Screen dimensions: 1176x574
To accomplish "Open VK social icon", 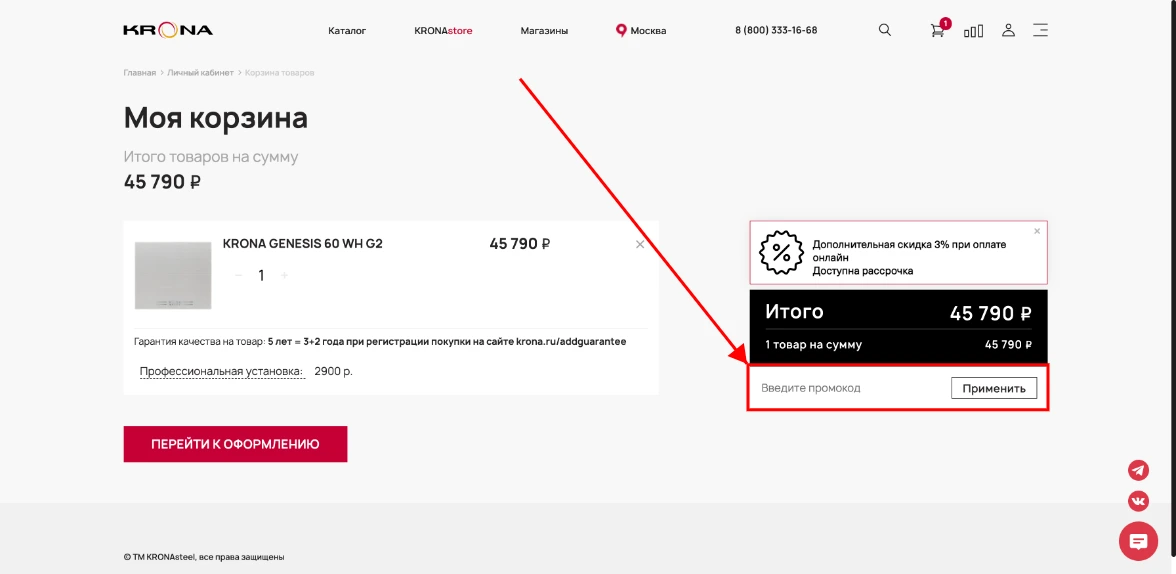I will (1138, 501).
